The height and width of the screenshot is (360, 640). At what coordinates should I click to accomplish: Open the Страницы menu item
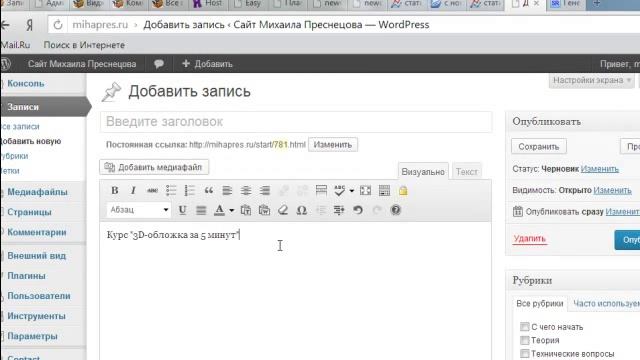tap(29, 212)
